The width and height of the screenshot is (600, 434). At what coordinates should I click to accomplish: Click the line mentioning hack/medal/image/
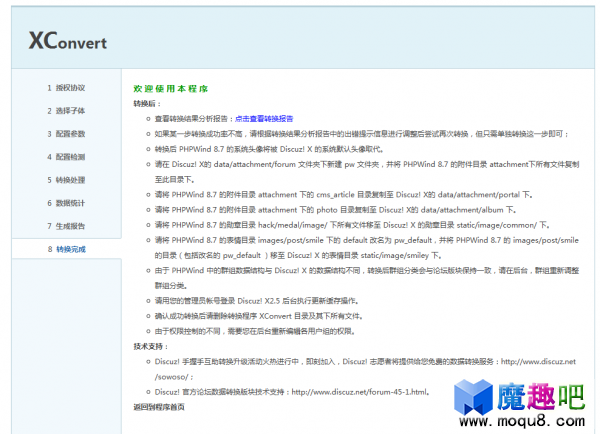[352, 225]
